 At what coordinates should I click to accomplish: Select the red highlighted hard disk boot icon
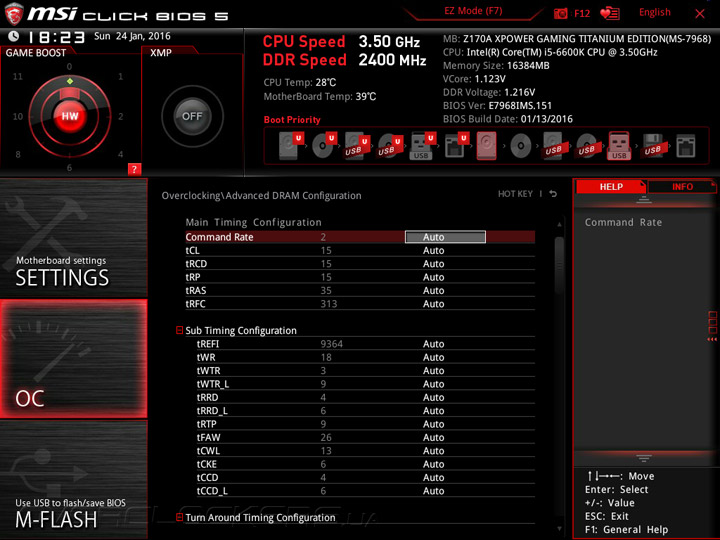coord(486,146)
